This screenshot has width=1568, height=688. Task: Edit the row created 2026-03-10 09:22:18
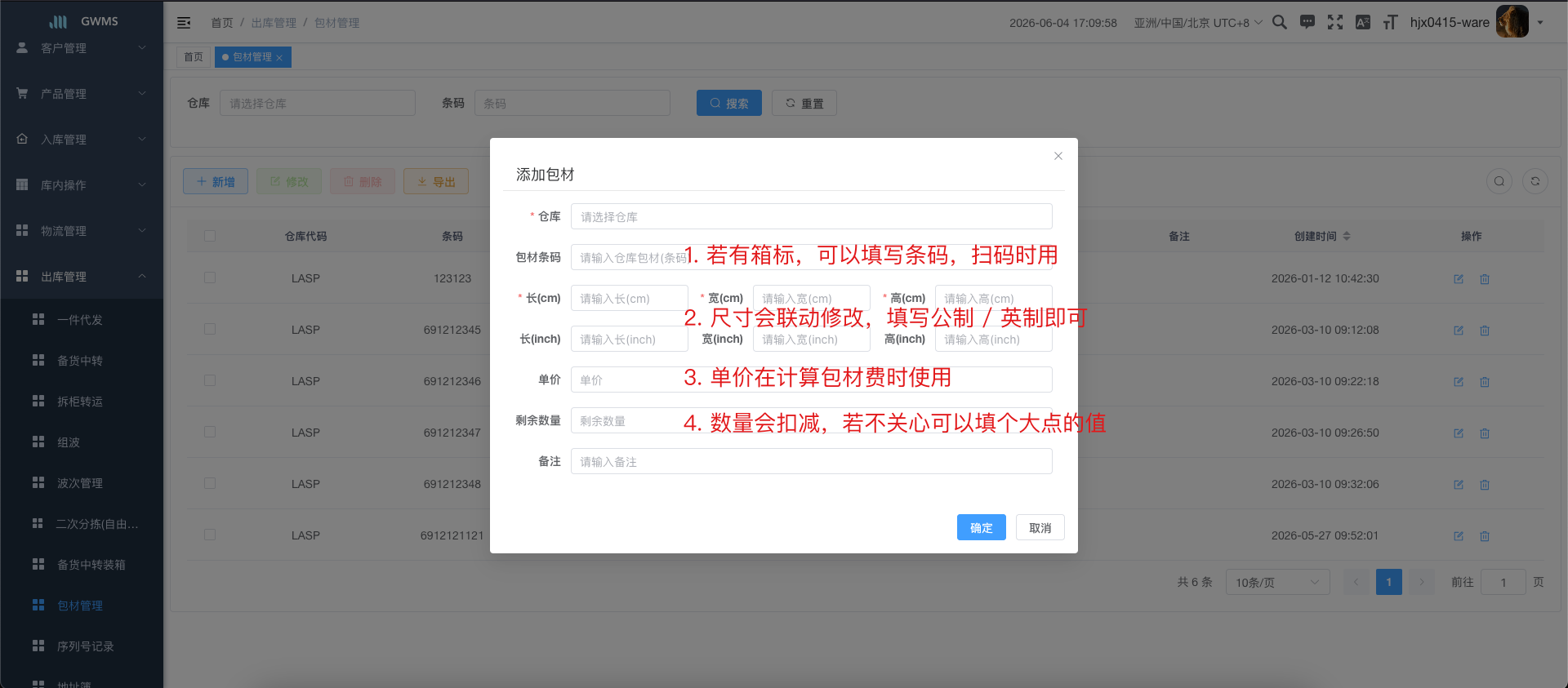(x=1459, y=382)
